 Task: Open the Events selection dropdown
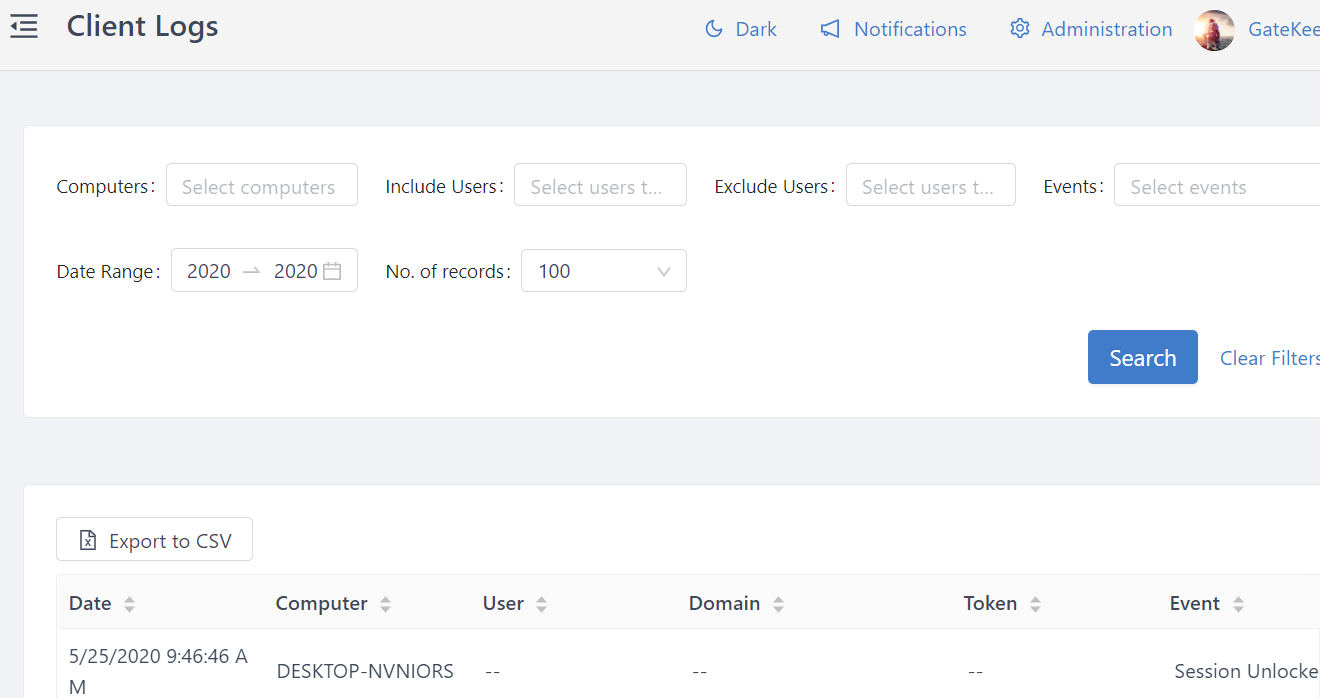[1216, 186]
